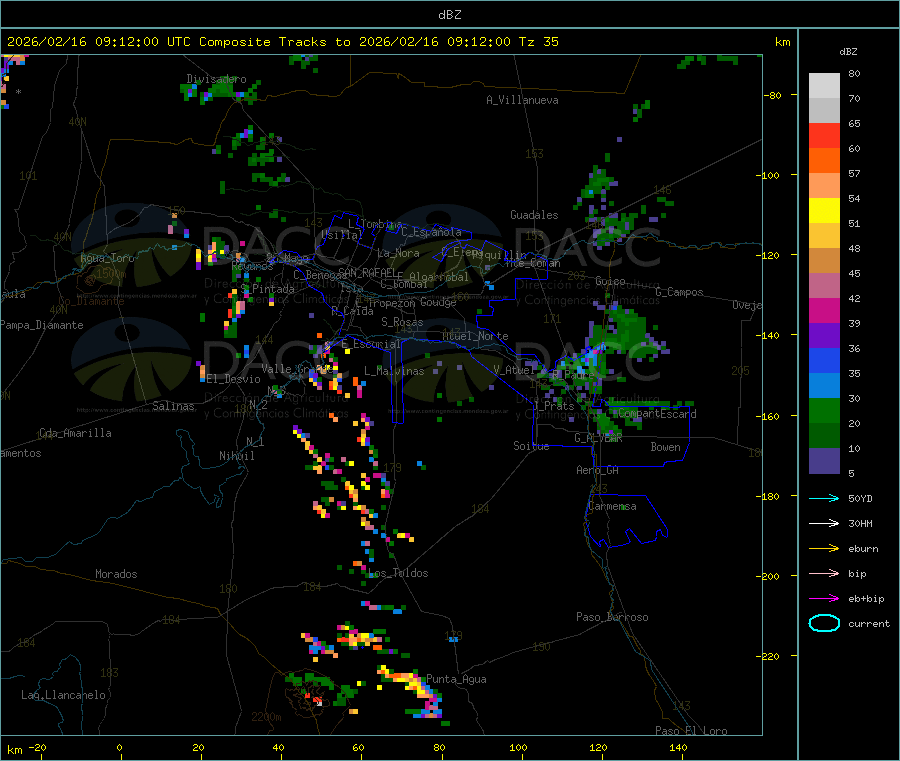Click the L_Malvinas location label
Image resolution: width=900 pixels, height=761 pixels.
coord(394,371)
